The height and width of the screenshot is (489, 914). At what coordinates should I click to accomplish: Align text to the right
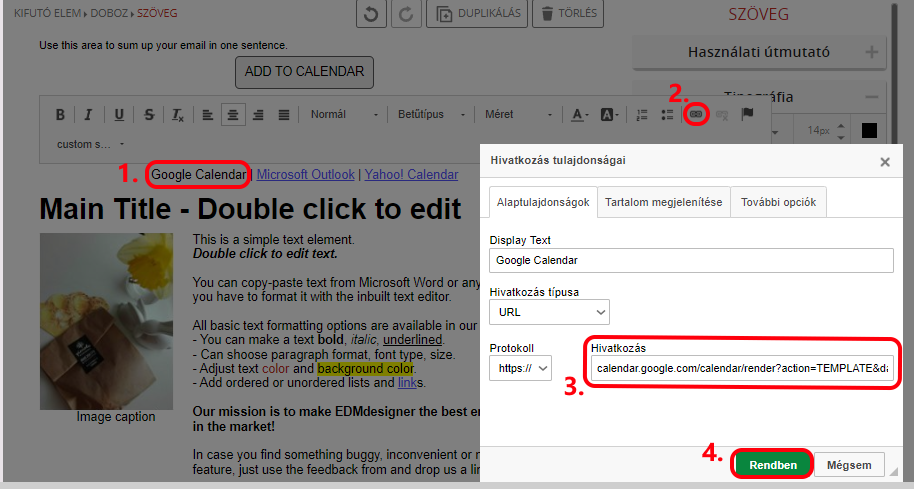point(258,115)
